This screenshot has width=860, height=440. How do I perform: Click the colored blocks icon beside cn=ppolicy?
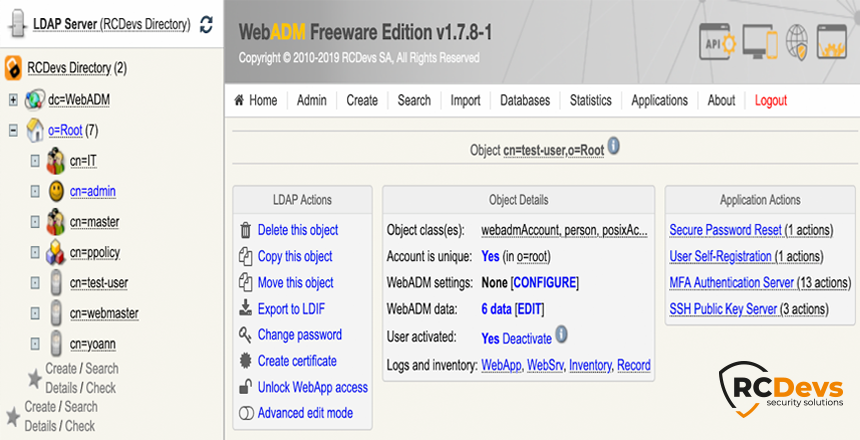coord(55,252)
